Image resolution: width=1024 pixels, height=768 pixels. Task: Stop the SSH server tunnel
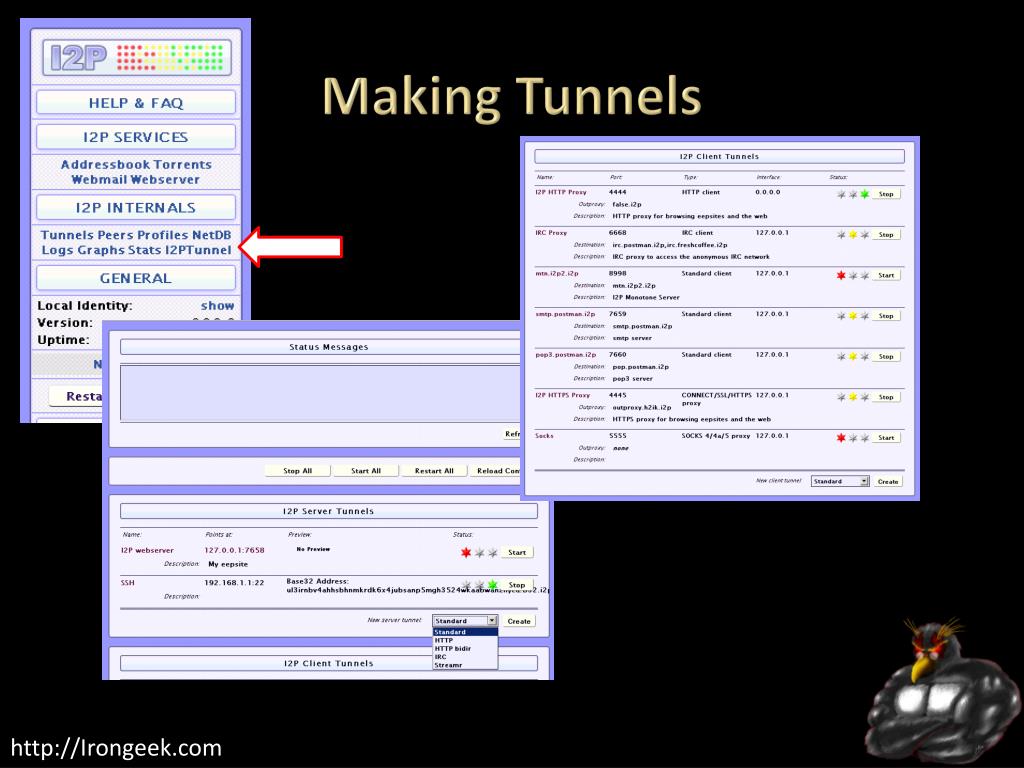(x=517, y=585)
